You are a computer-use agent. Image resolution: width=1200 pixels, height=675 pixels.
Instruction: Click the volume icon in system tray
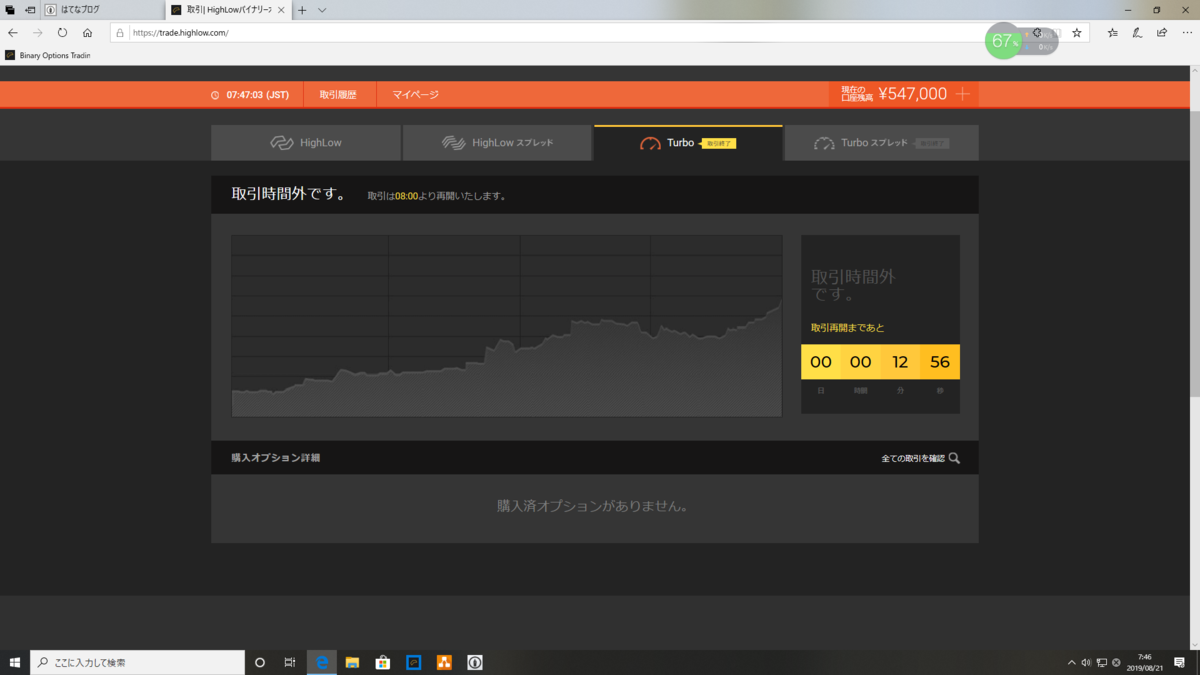tap(1086, 662)
